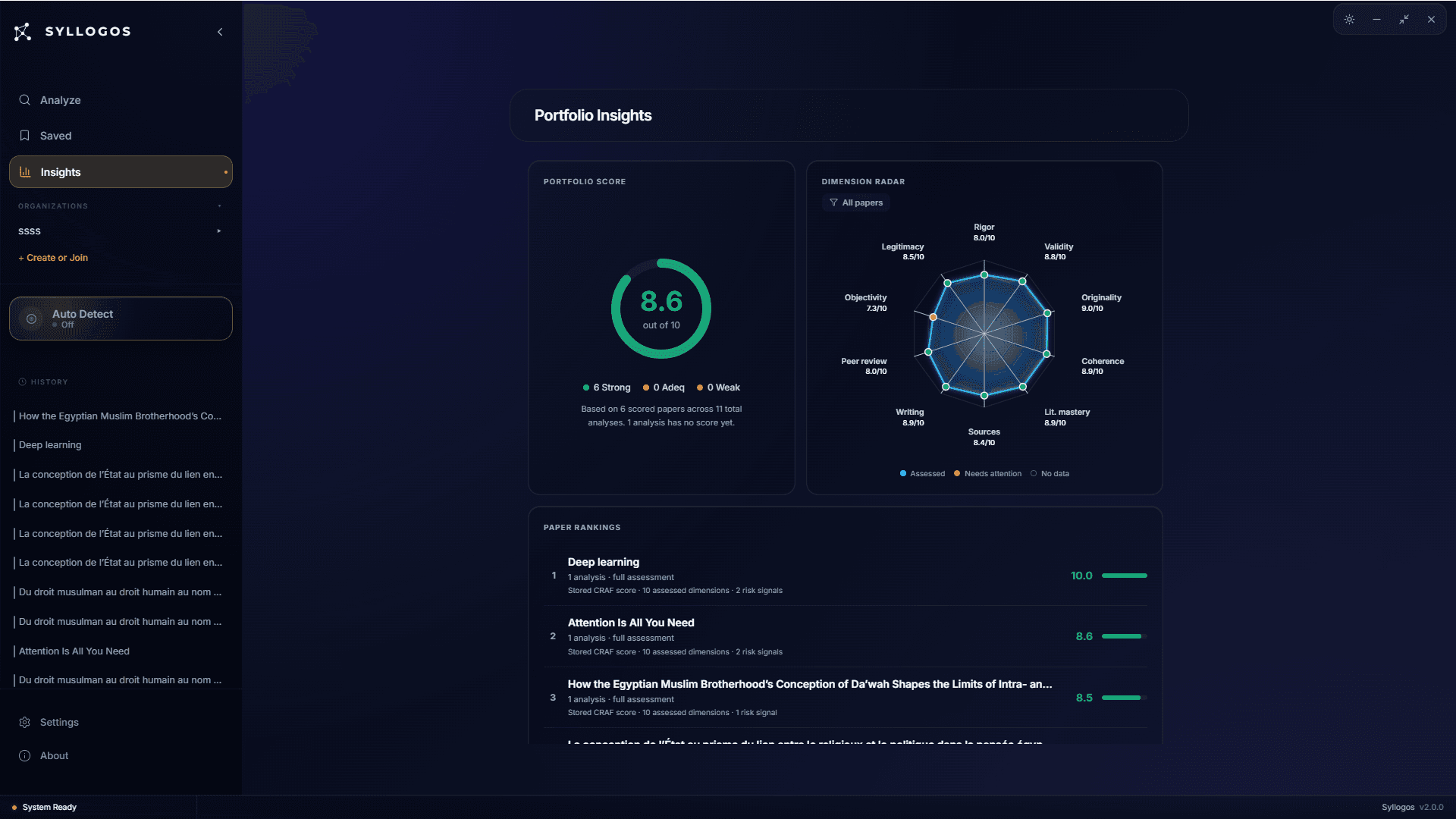Viewport: 1456px width, 819px height.
Task: Click the Auto Detect target icon
Action: coord(32,318)
